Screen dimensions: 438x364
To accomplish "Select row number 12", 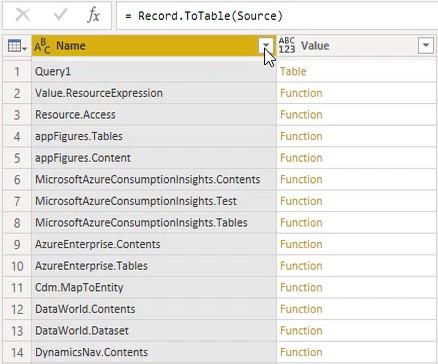I will tap(17, 309).
